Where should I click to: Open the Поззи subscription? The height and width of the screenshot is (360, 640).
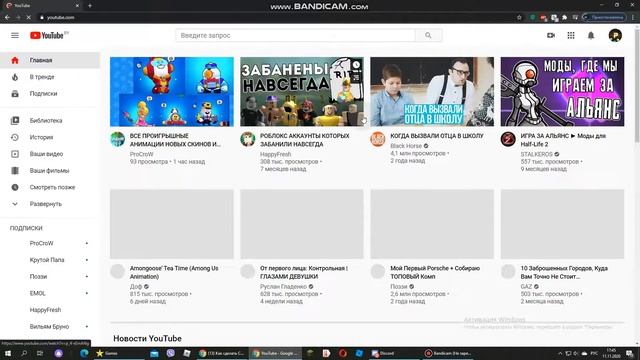pos(50,277)
